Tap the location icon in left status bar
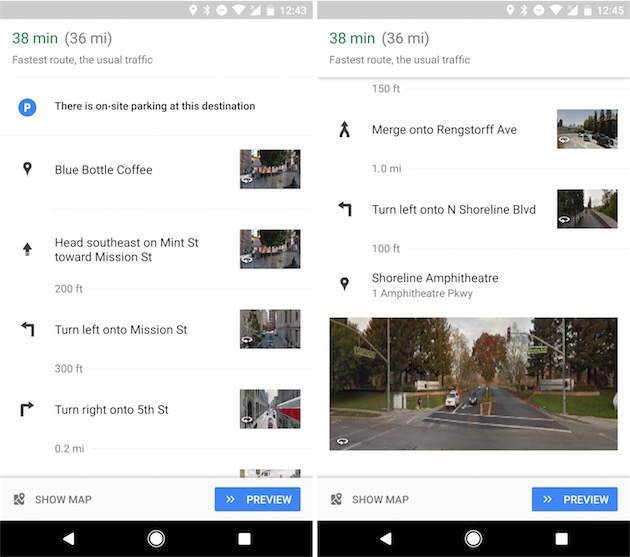The width and height of the screenshot is (630, 557). point(193,10)
